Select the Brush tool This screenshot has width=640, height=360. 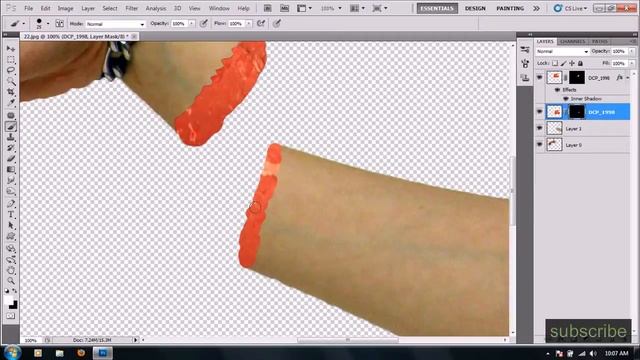11,127
